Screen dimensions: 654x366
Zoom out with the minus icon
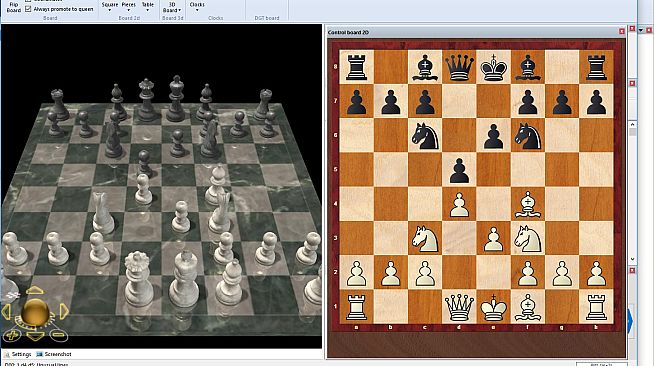pyautogui.click(x=58, y=334)
